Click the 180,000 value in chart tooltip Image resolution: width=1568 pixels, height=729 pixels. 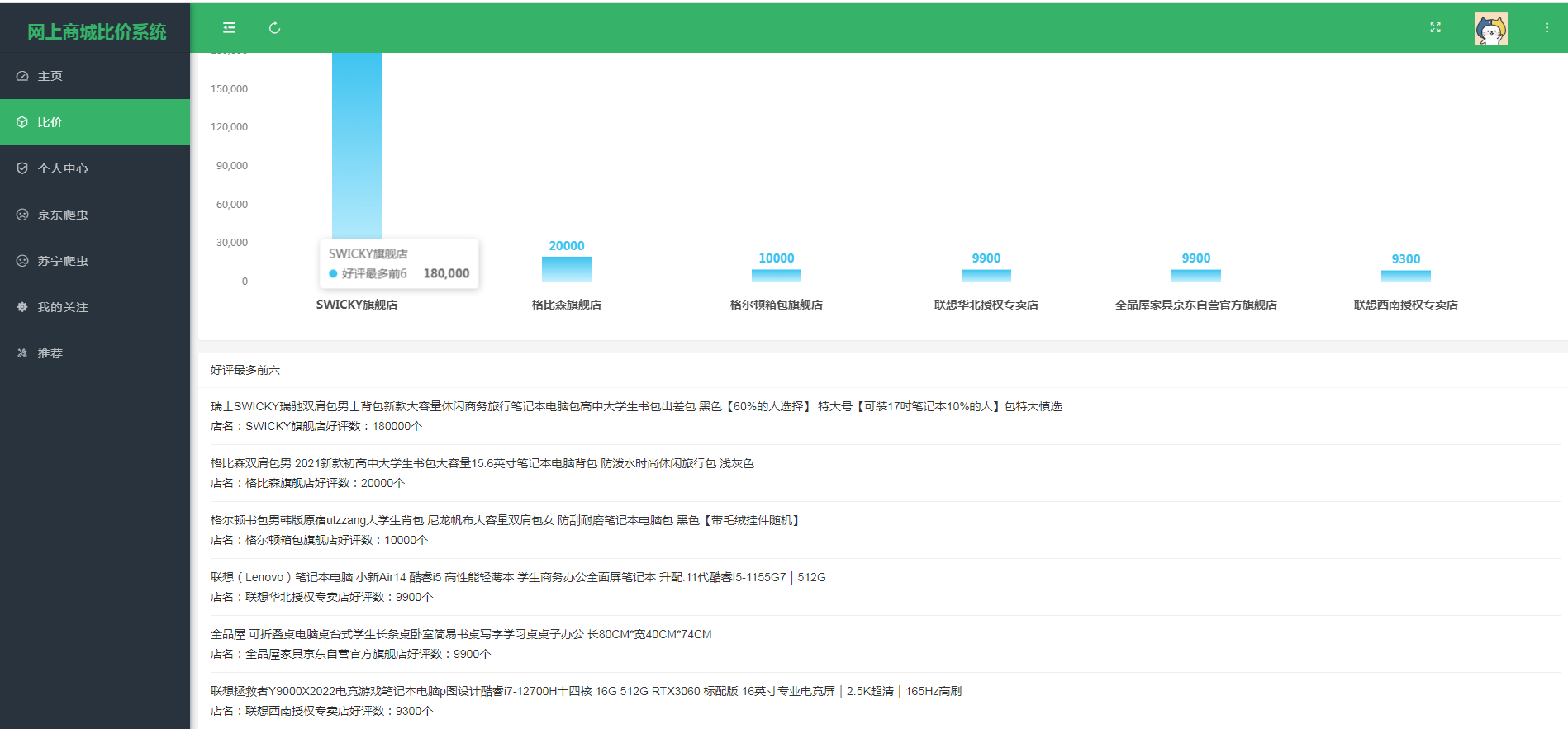coord(446,273)
